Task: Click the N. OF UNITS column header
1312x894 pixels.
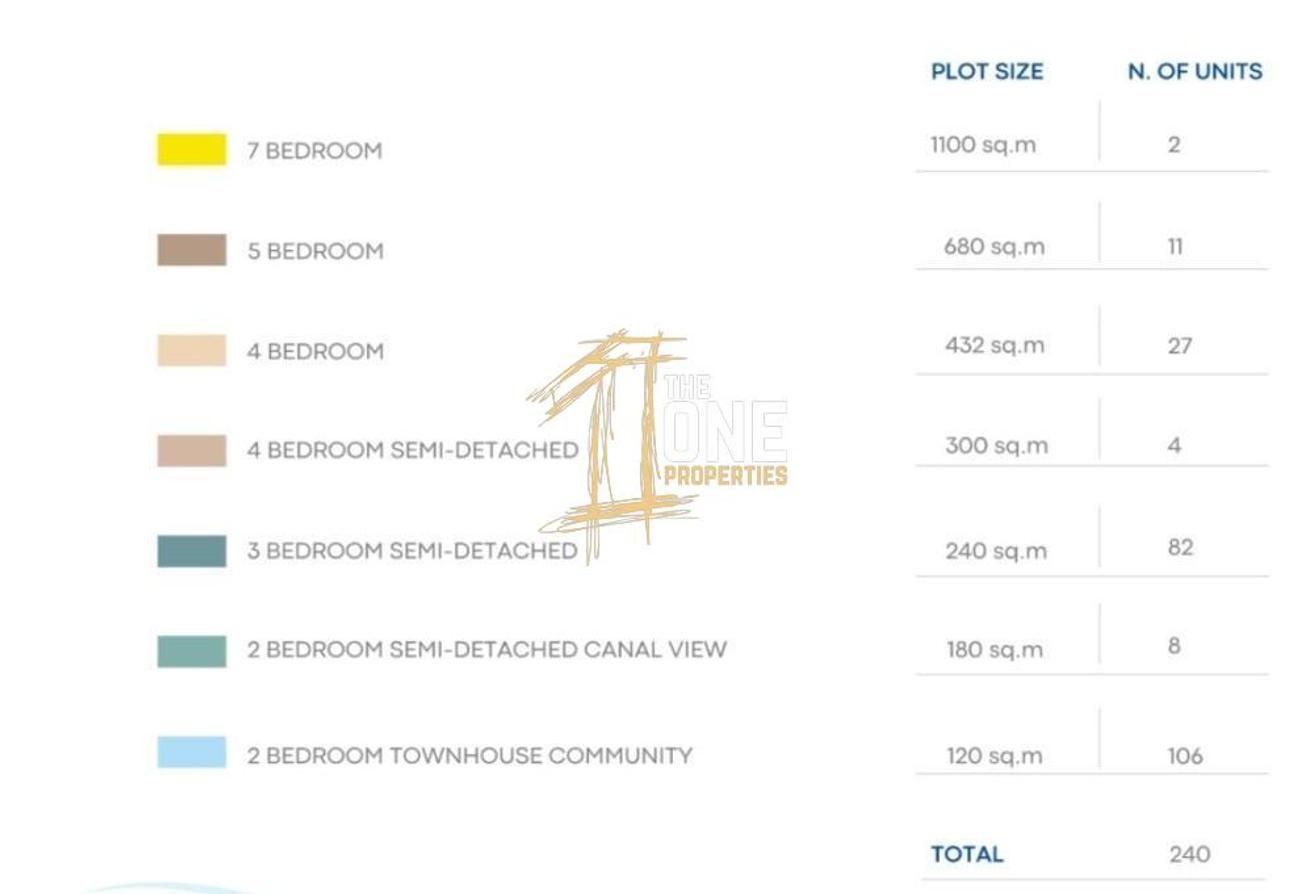Action: point(1195,72)
